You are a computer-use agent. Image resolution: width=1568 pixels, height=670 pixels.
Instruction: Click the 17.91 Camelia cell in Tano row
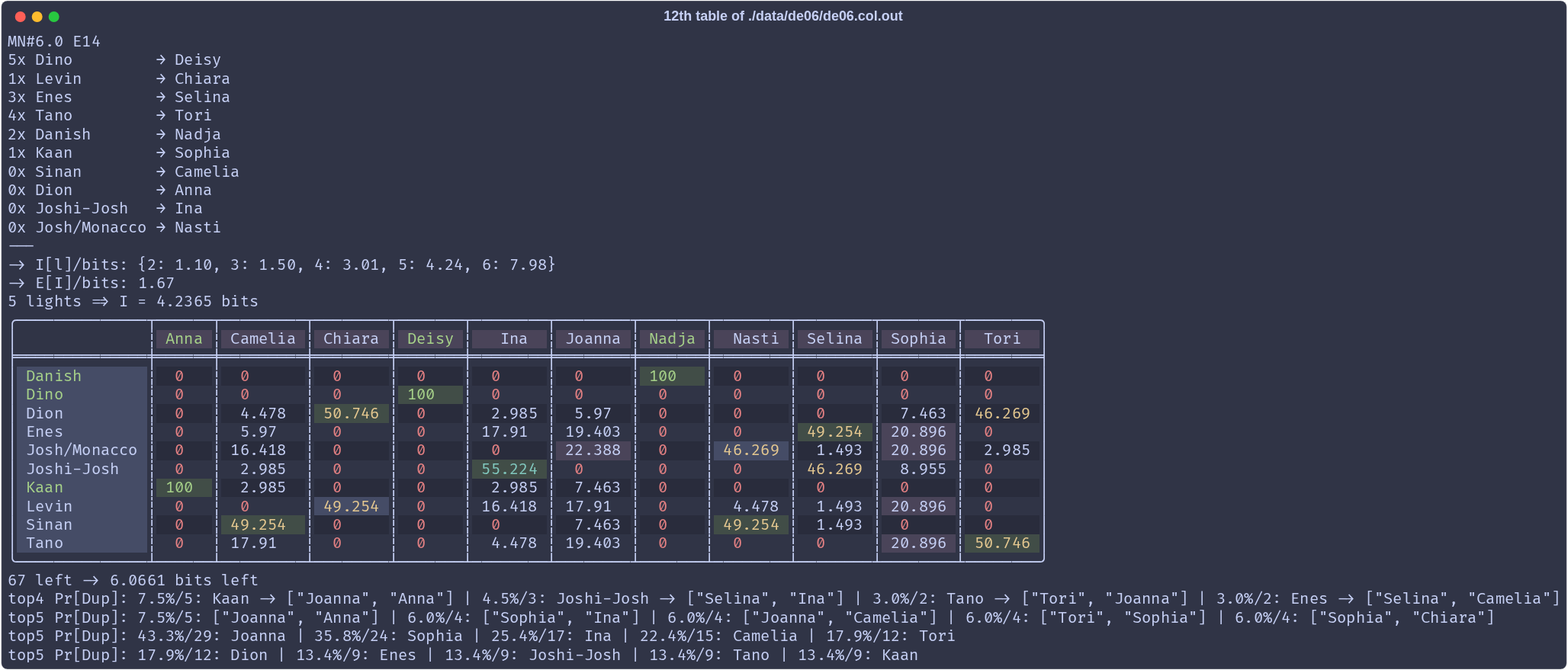[263, 543]
